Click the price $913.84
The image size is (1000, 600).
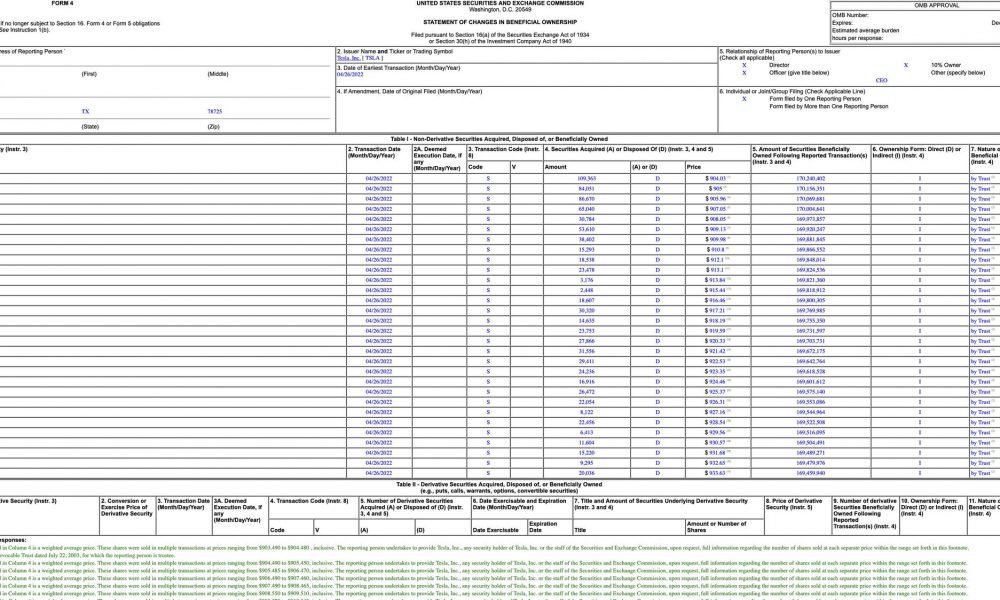[x=716, y=281]
